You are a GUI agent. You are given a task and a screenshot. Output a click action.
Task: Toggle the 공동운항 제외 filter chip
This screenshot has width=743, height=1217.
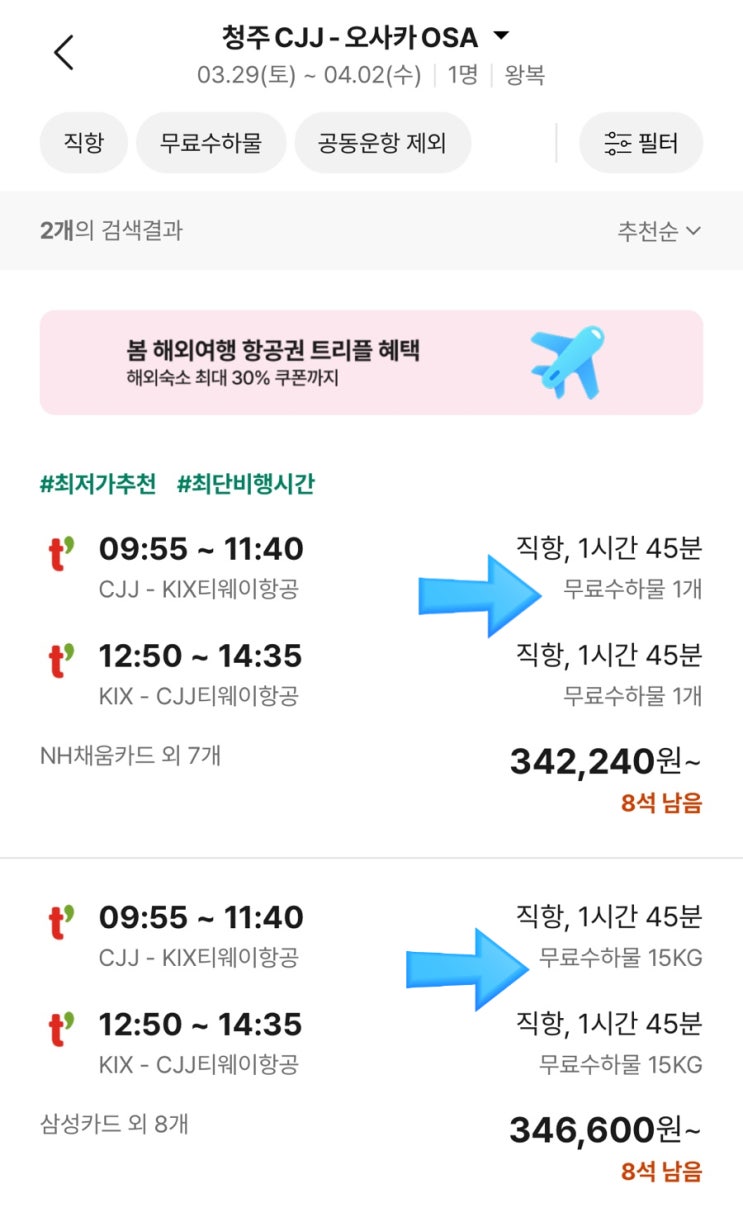[382, 143]
